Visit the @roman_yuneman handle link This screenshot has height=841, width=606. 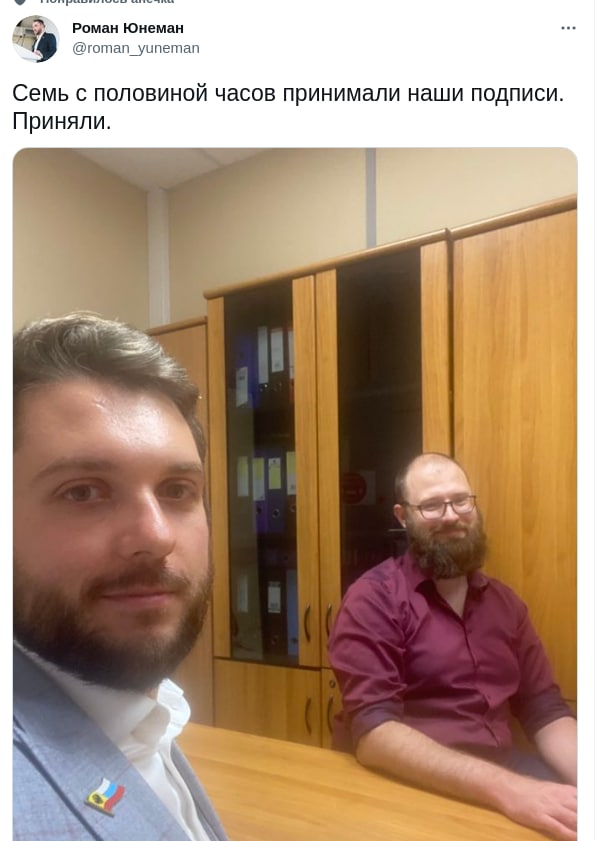136,48
